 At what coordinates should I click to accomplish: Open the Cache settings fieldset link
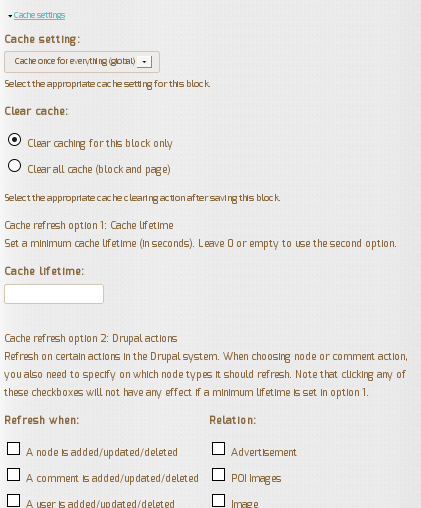pos(39,15)
